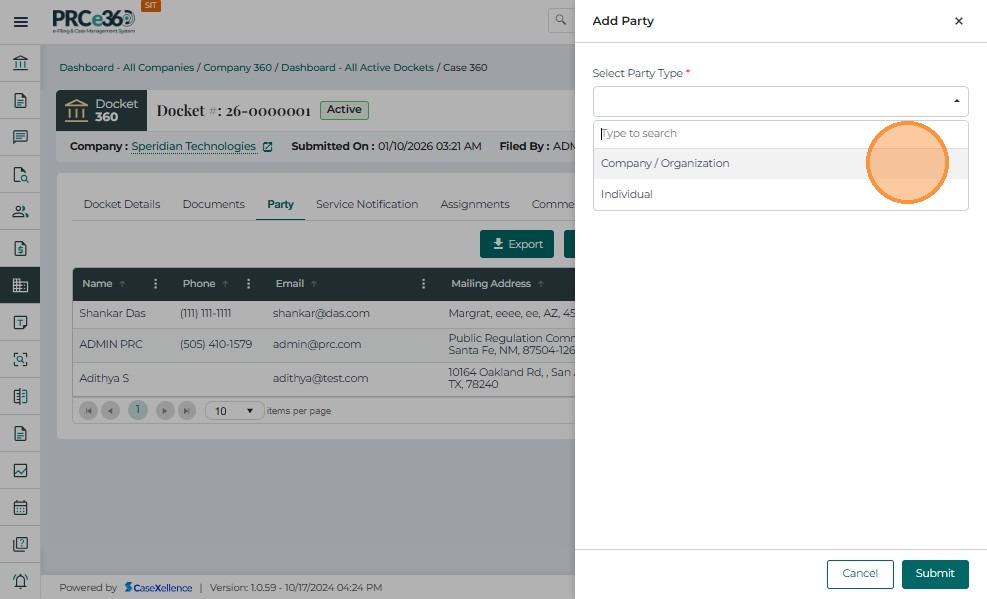Go to Company 360 breadcrumb

(237, 67)
